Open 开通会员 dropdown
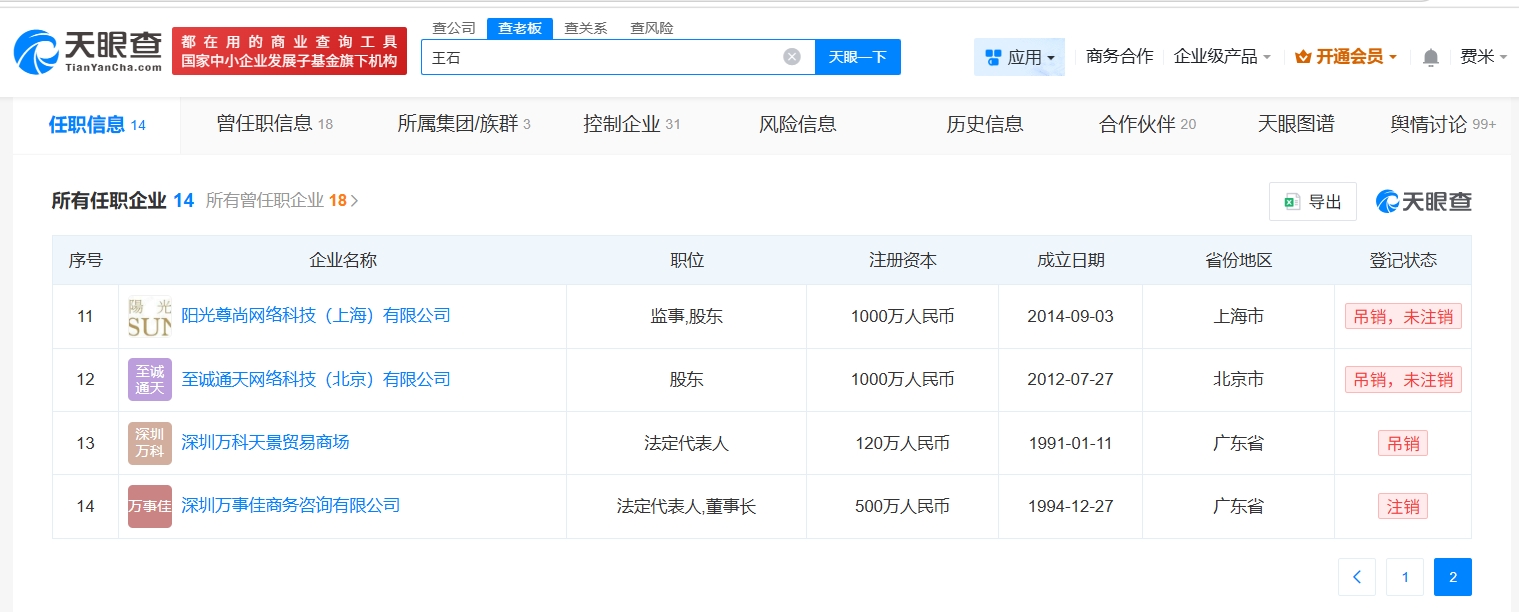 [x=1345, y=57]
